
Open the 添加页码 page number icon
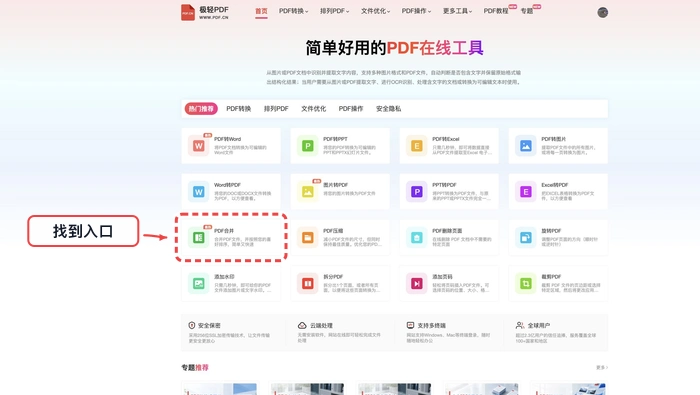tap(417, 283)
